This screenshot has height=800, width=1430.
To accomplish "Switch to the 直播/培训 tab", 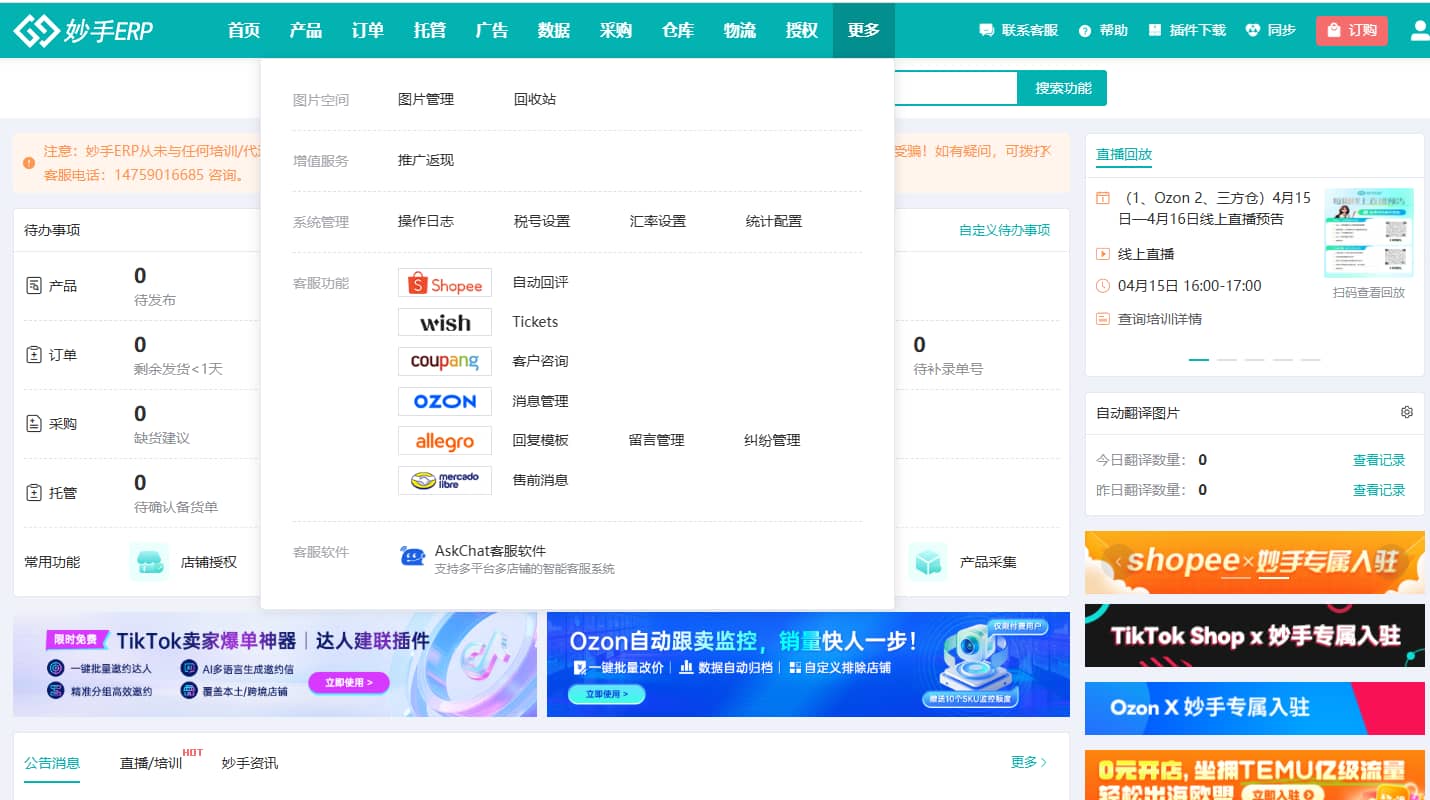I will tap(151, 763).
